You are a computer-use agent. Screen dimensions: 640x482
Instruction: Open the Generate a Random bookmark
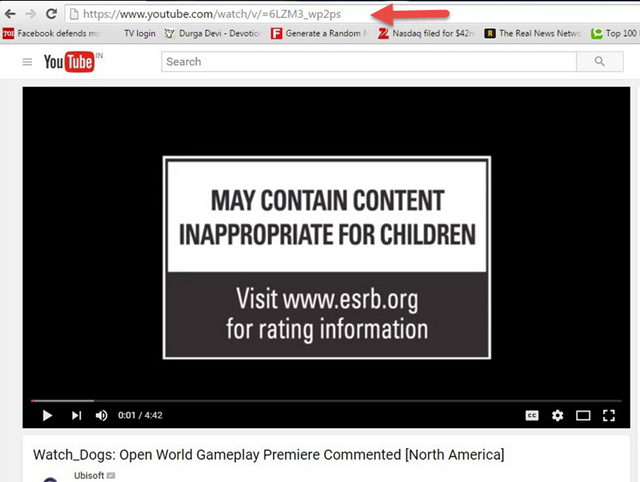point(320,33)
